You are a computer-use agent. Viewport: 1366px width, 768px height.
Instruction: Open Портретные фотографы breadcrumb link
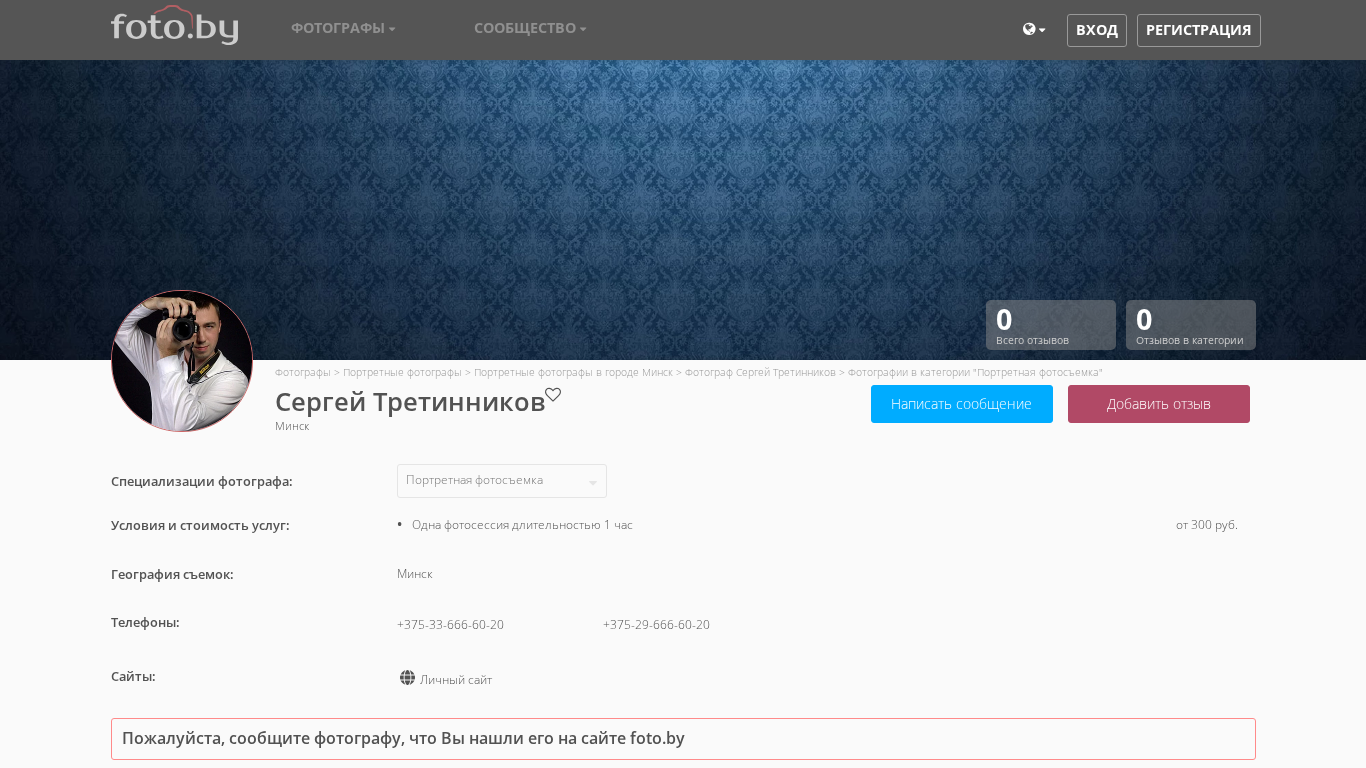[402, 372]
